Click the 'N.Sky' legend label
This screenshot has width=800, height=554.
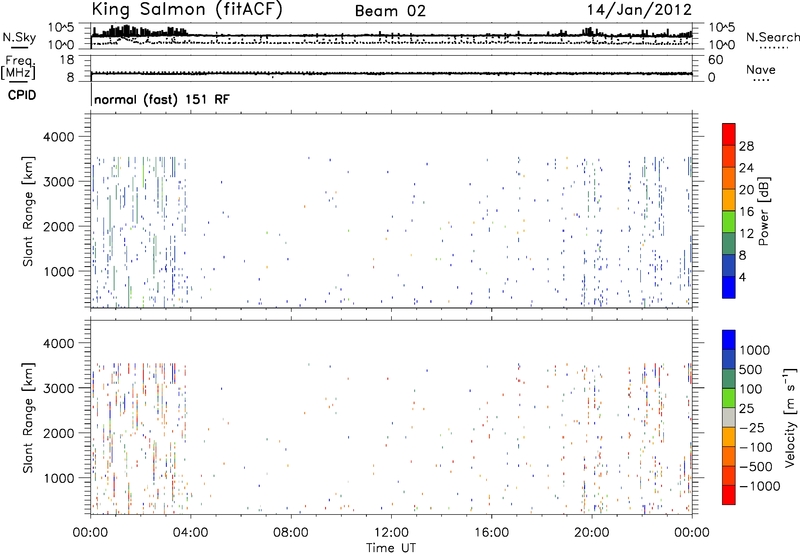click(x=19, y=37)
